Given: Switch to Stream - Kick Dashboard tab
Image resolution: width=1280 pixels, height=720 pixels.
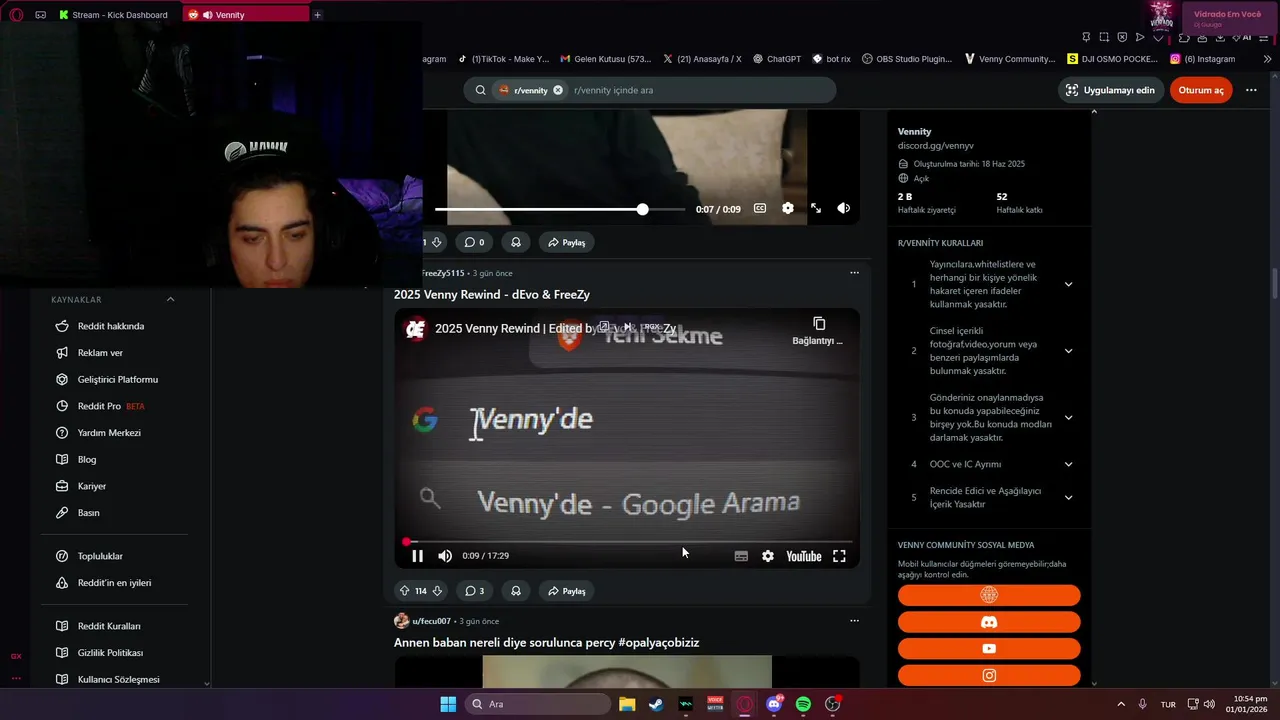Looking at the screenshot, I should [x=117, y=15].
